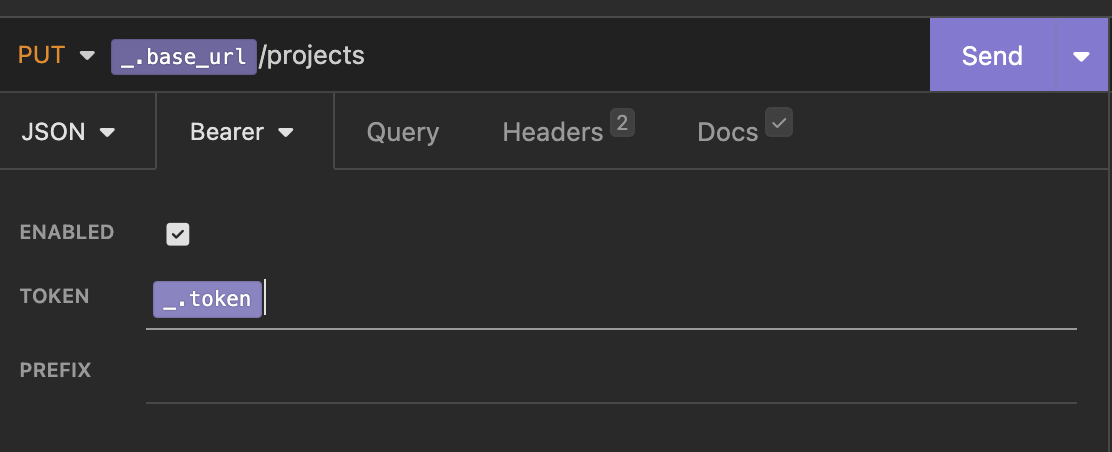Open the Bearer auth type dropdown
Image resolution: width=1112 pixels, height=452 pixels.
click(x=241, y=132)
